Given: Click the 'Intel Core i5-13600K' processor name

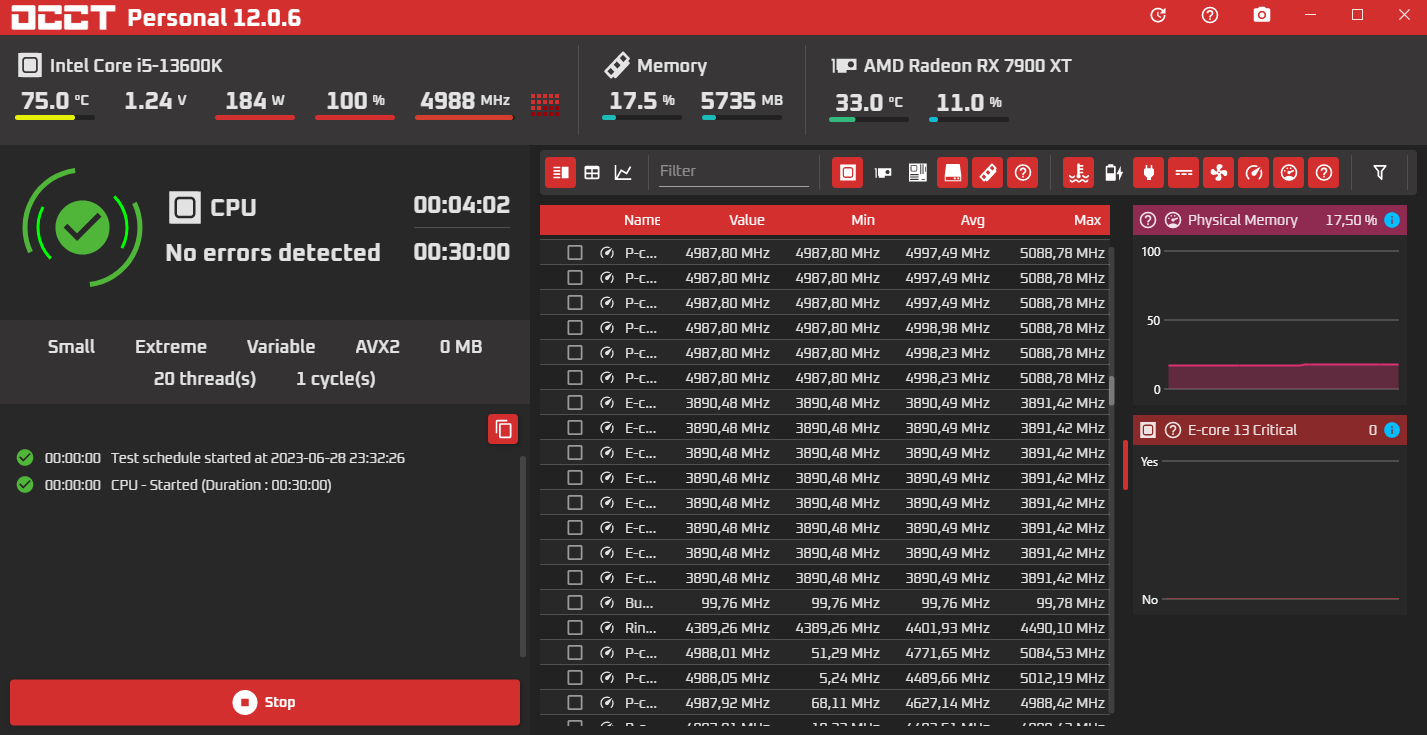Looking at the screenshot, I should [136, 66].
